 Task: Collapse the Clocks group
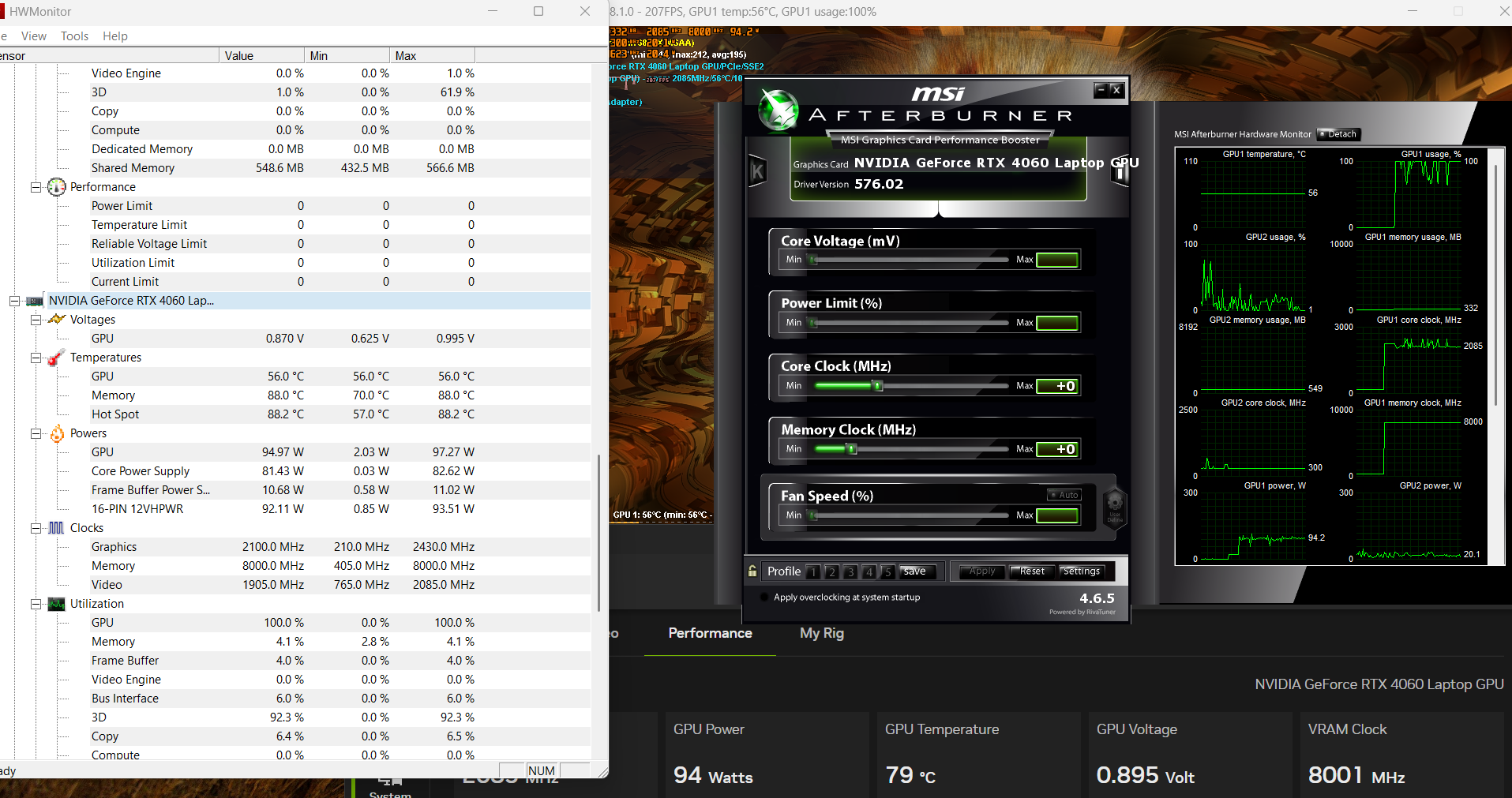click(x=36, y=528)
